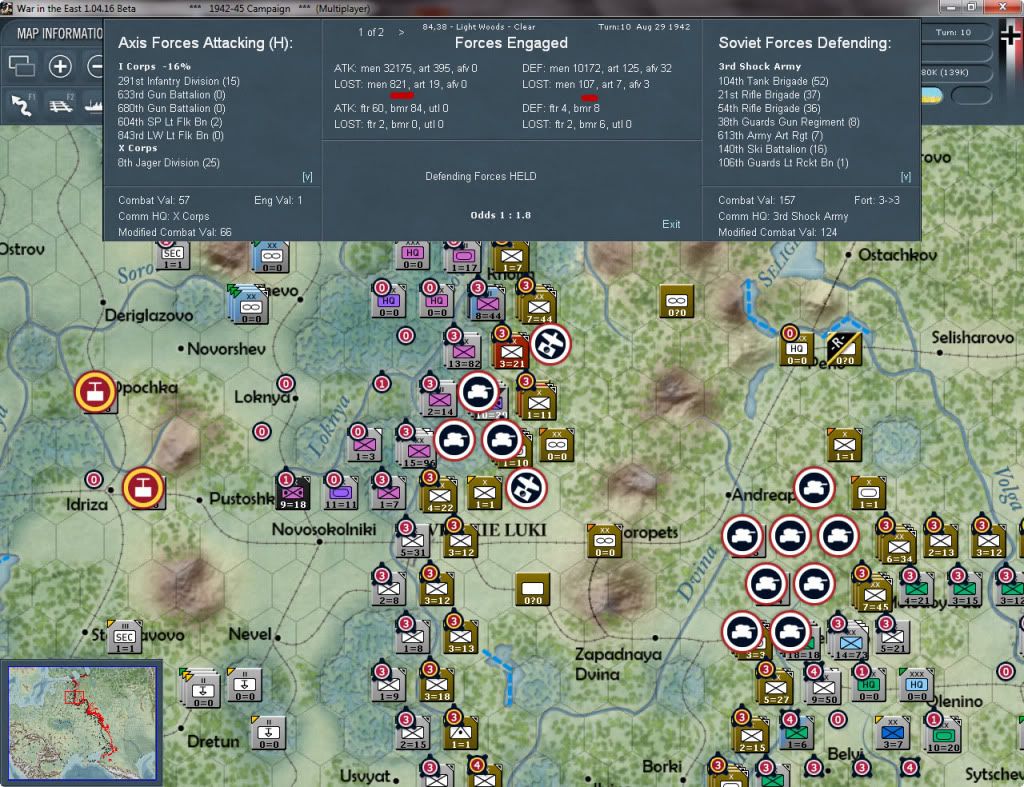Viewport: 1024px width, 787px height.
Task: Click '21st Rifle Brigade (37)' entry
Action: pos(769,95)
